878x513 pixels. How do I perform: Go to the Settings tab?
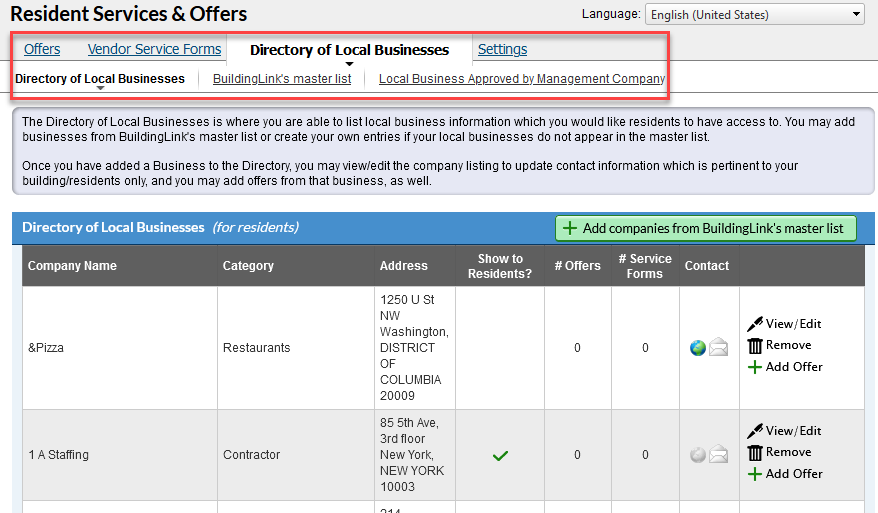[502, 49]
